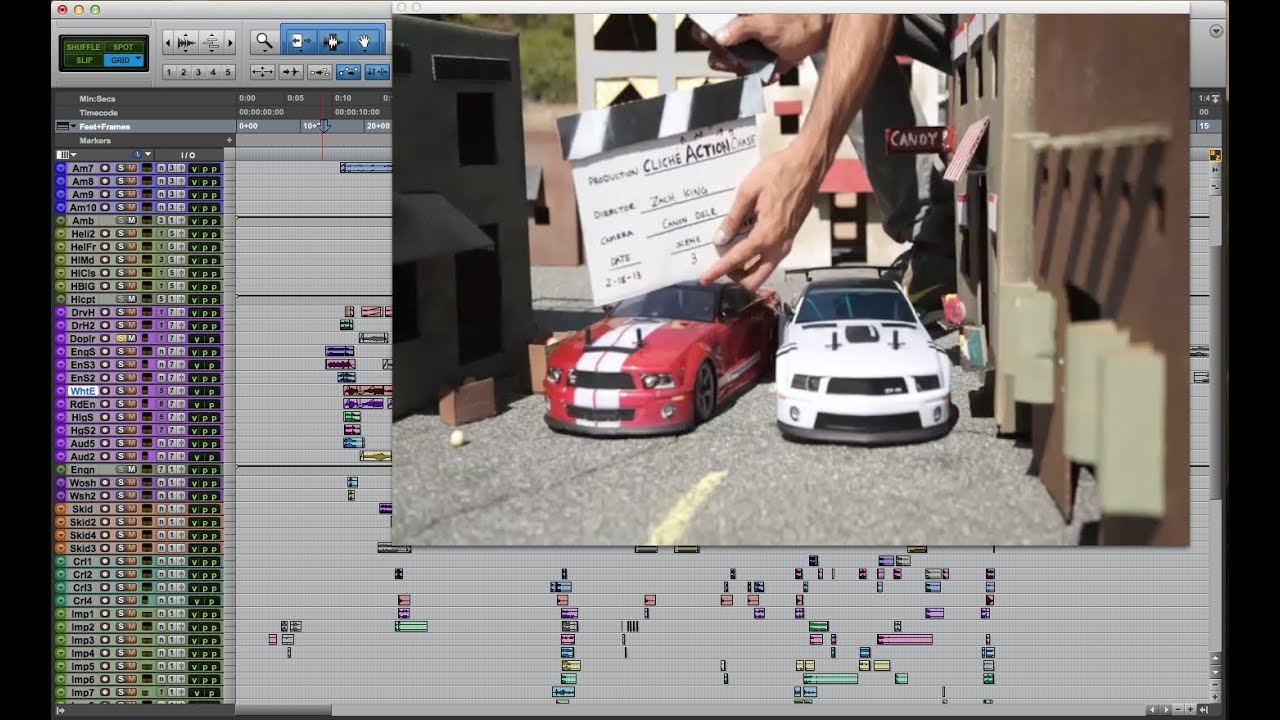The image size is (1280, 720).
Task: Click the playhead arrow in Feet+Frames ruler
Action: (323, 127)
